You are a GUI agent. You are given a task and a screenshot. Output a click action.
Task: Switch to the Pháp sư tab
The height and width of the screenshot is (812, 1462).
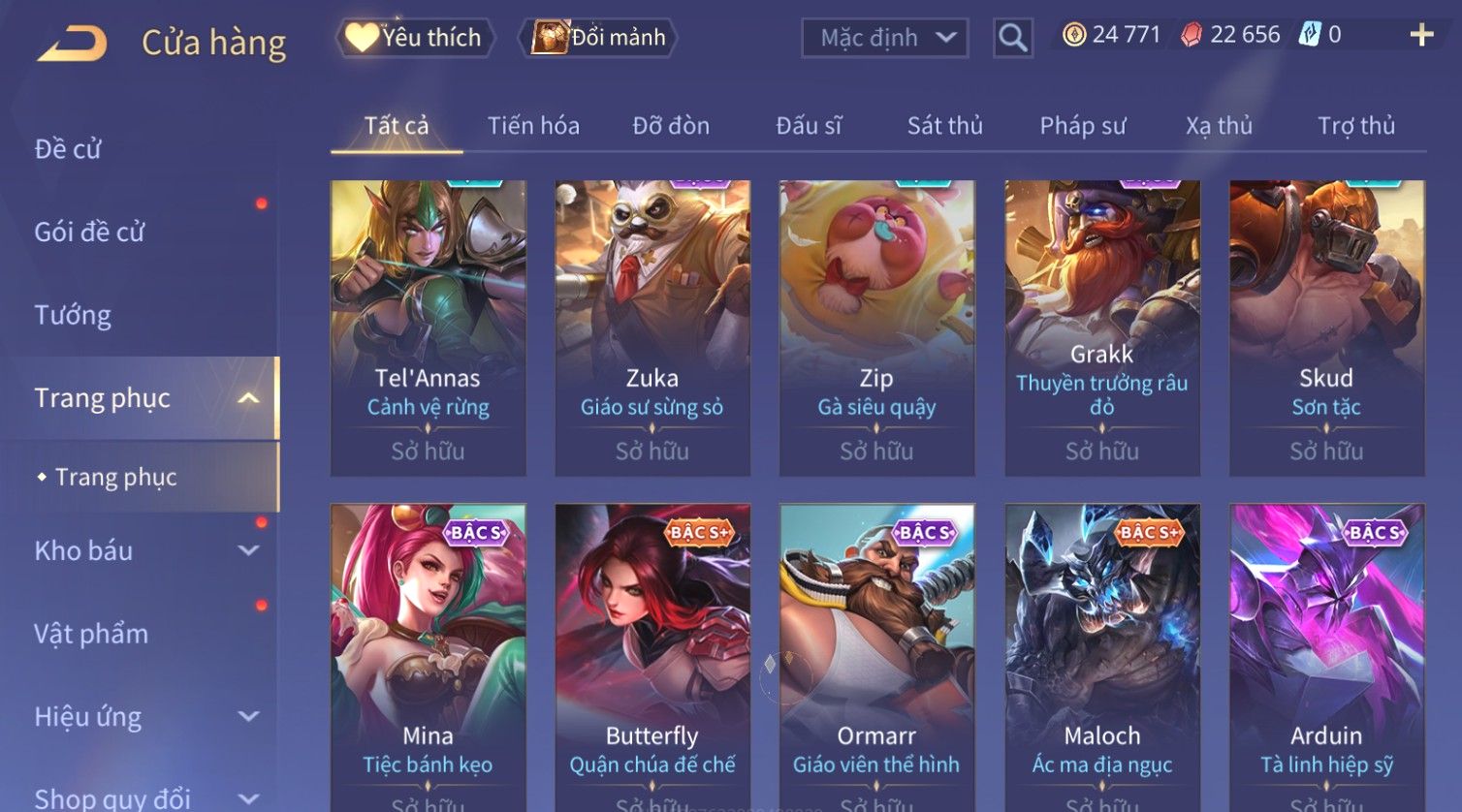tap(1083, 126)
